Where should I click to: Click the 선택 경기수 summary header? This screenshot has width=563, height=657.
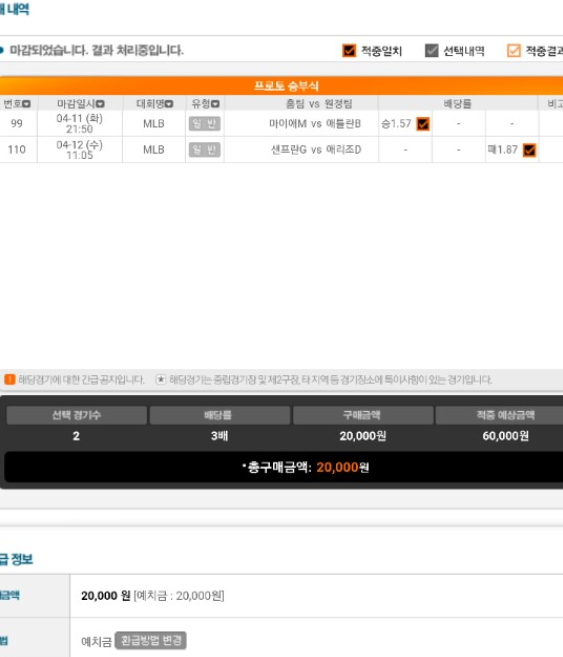click(x=76, y=415)
